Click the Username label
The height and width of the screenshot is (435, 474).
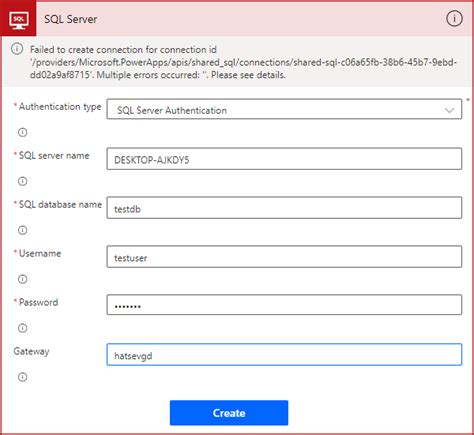point(40,253)
